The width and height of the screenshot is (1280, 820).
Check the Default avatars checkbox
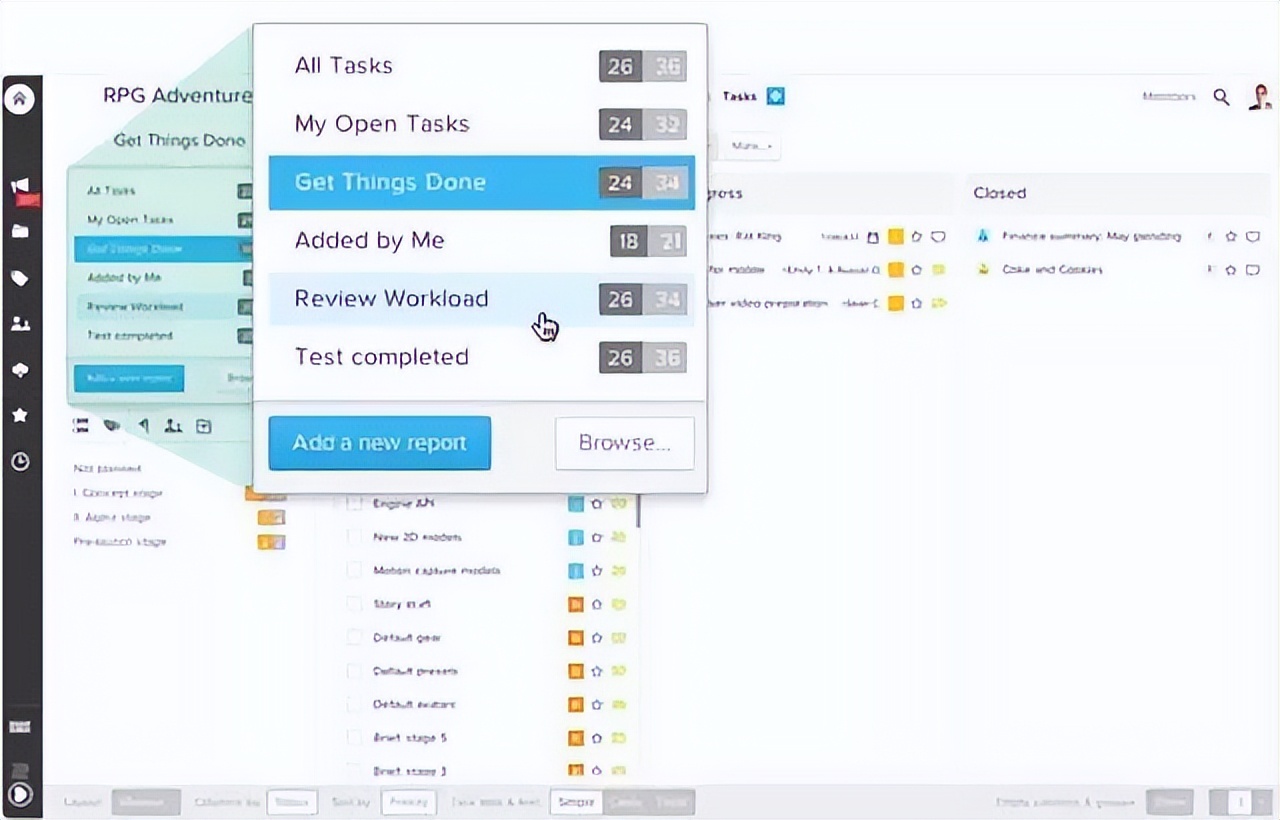coord(354,704)
